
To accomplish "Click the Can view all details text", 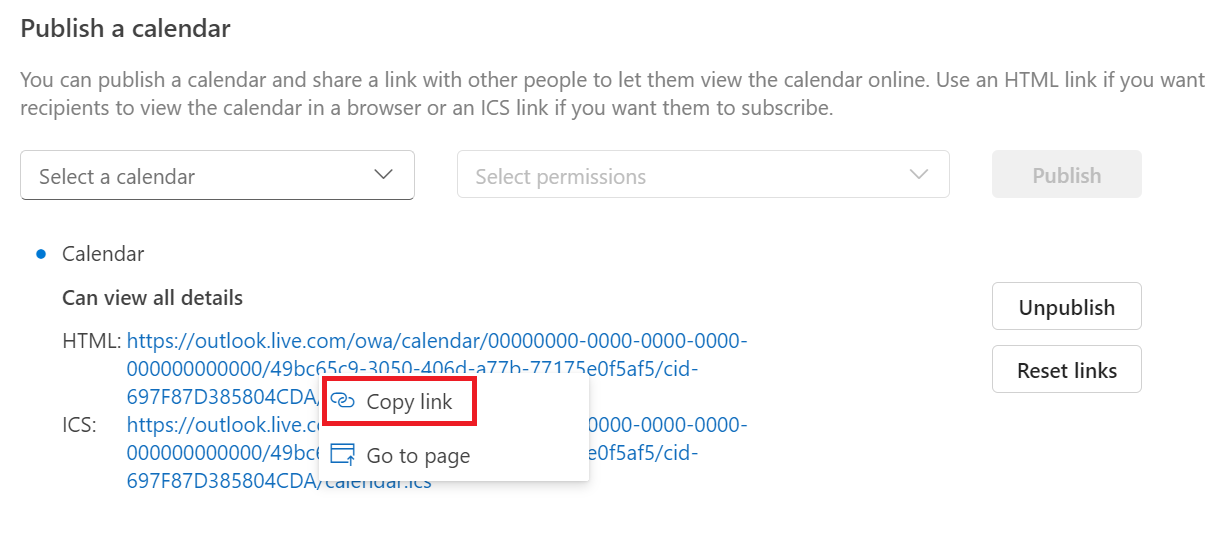I will coord(152,297).
